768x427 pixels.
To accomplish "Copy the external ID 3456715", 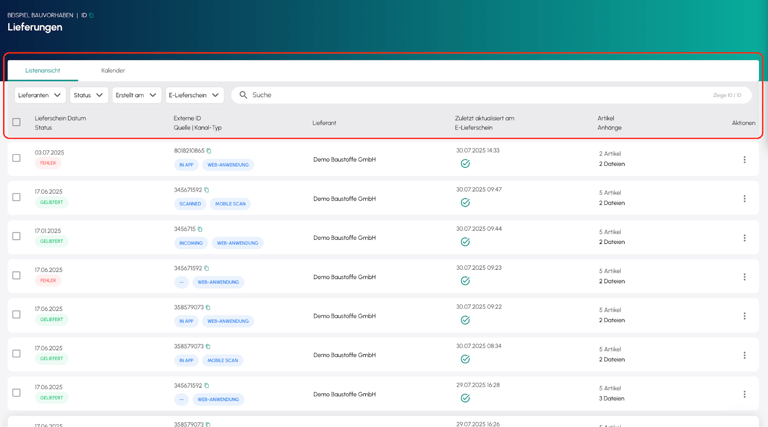I will (x=200, y=229).
